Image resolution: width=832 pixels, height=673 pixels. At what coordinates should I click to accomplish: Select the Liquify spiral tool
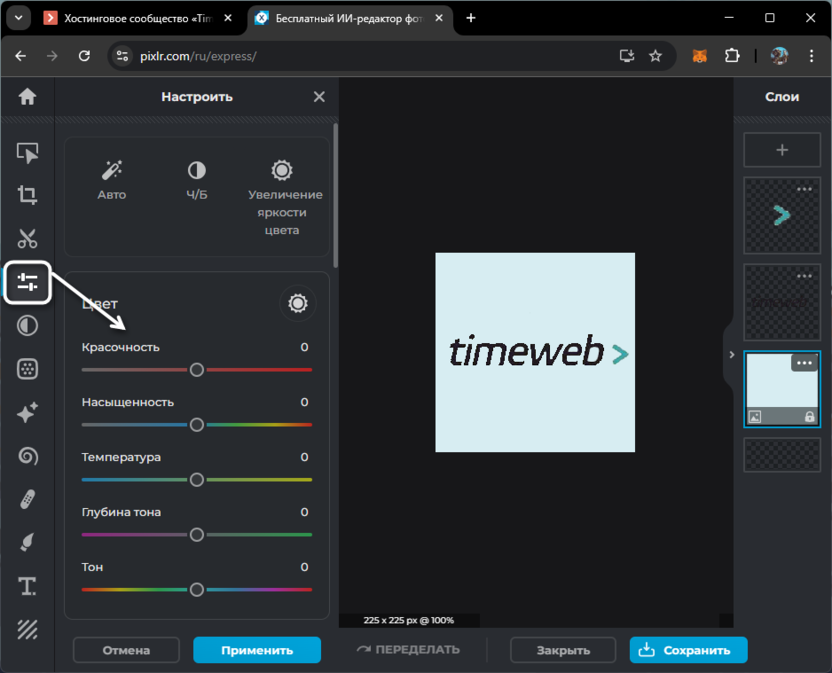[27, 456]
